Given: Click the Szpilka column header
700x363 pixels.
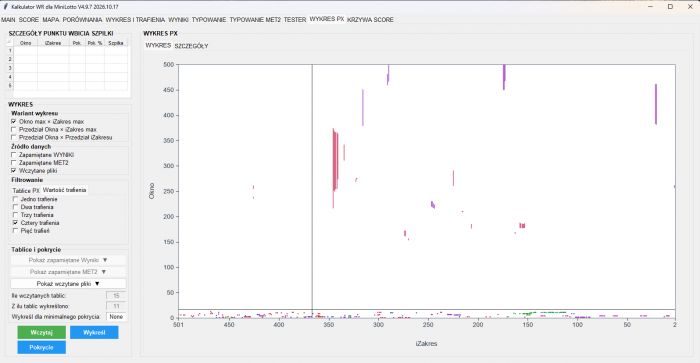Looking at the screenshot, I should 116,43.
